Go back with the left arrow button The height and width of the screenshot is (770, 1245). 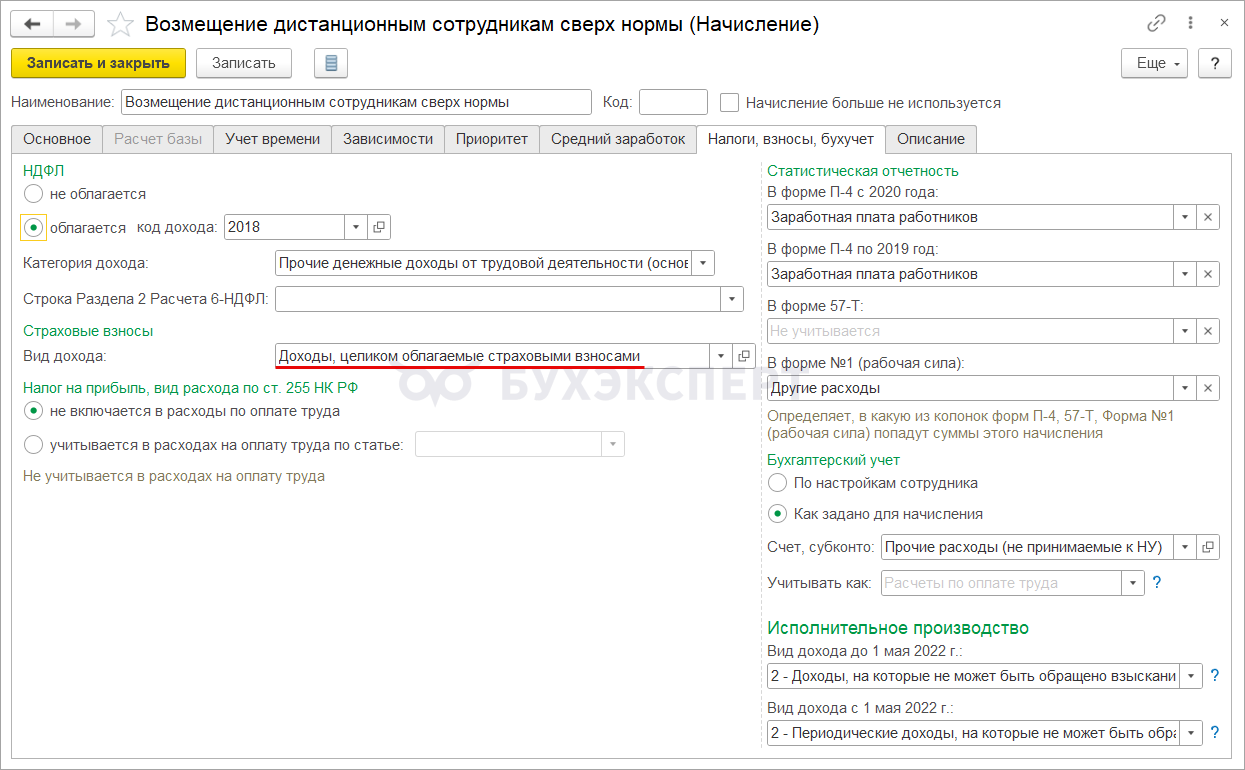[33, 24]
